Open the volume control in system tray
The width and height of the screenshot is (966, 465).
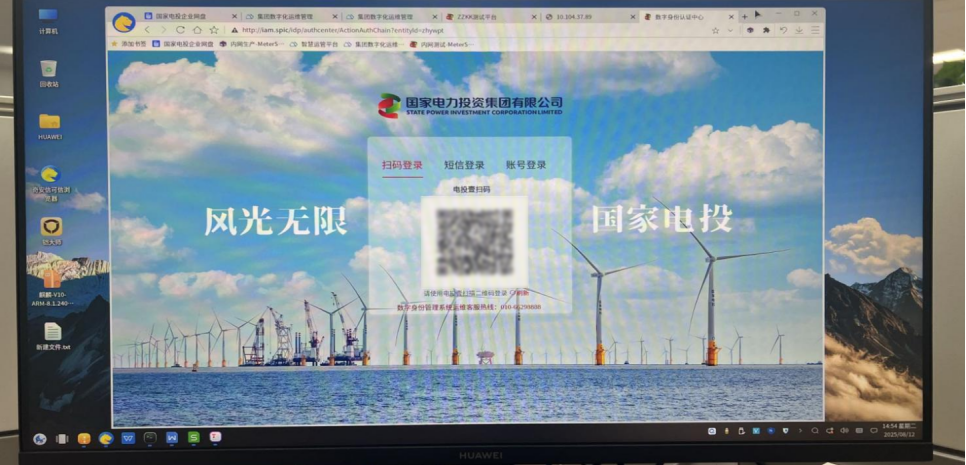pos(845,431)
